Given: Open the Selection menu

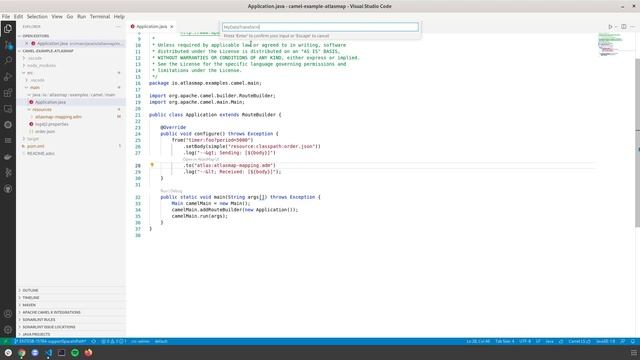Looking at the screenshot, I should pyautogui.click(x=37, y=17).
